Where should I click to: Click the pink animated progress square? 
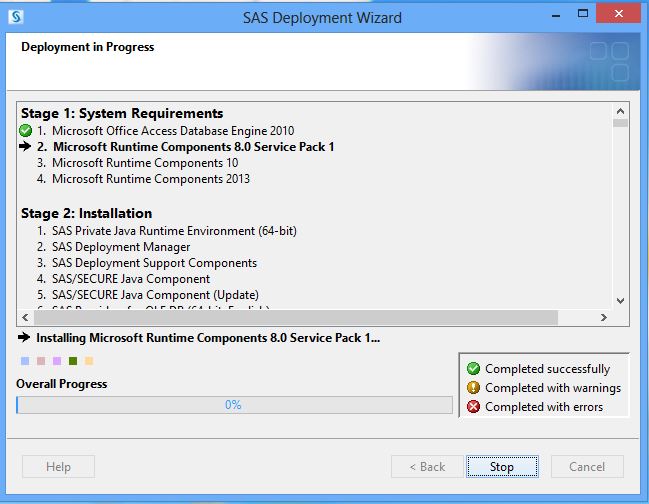click(x=41, y=361)
